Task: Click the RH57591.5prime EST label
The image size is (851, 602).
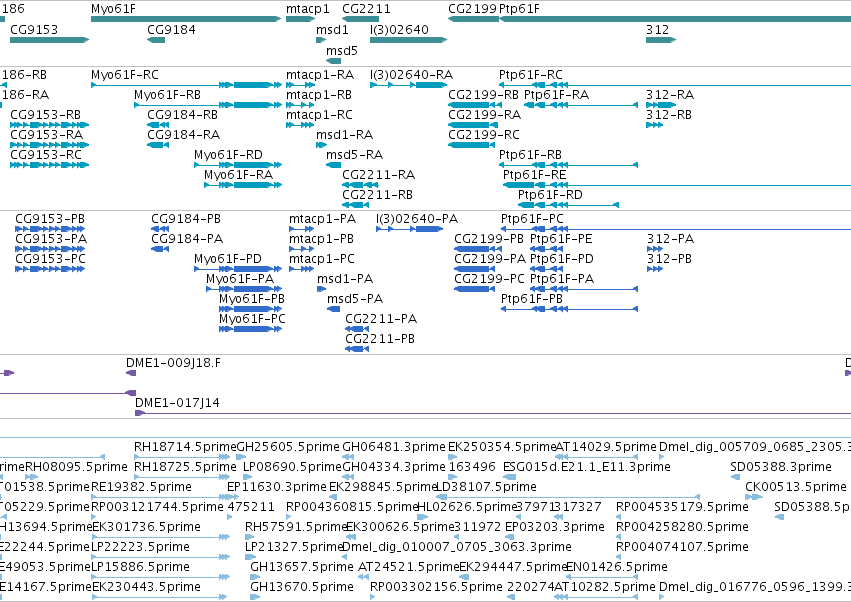Action: pos(296,527)
